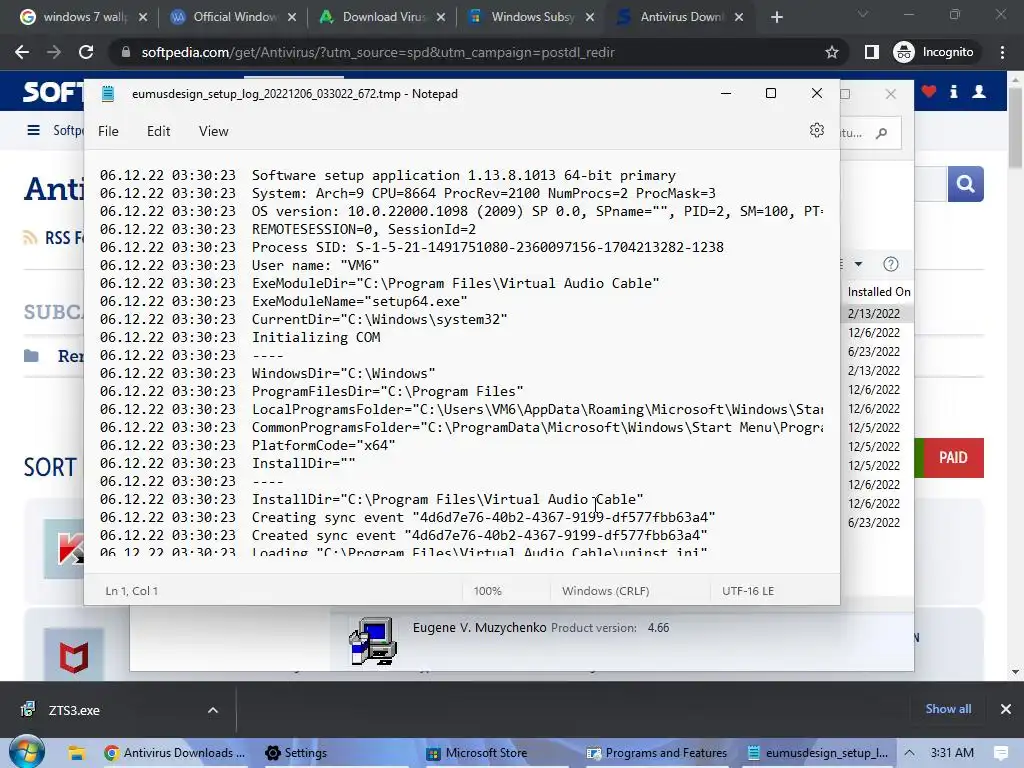The image size is (1024, 768).
Task: Switch to Antivirus Downloads Chrome taskbar item
Action: coord(175,753)
